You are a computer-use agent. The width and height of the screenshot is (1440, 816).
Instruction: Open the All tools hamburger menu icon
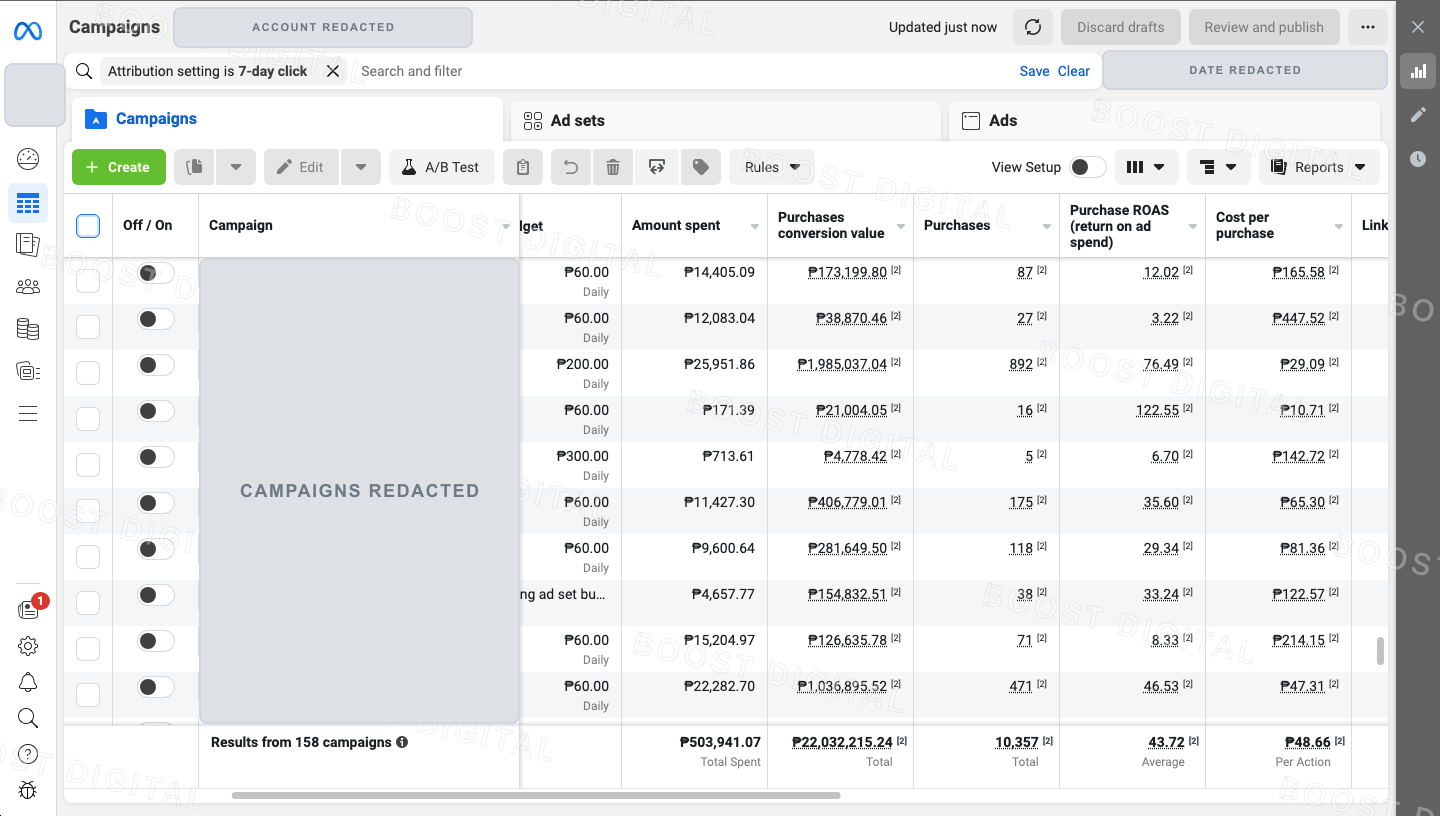tap(28, 413)
